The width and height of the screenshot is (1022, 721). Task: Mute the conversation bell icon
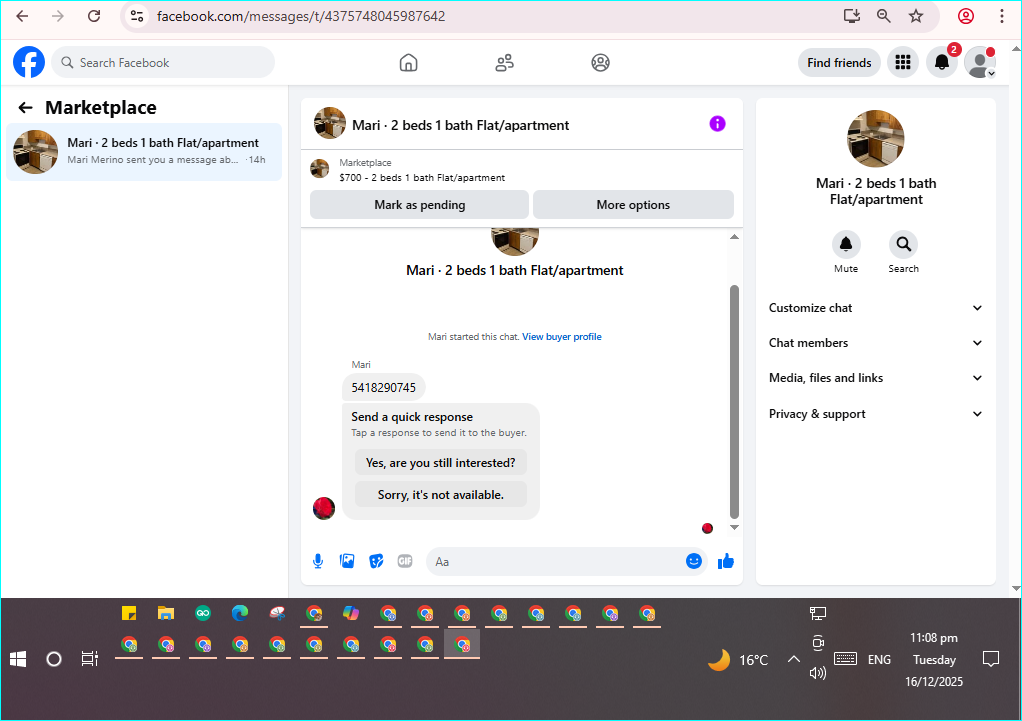tap(846, 244)
